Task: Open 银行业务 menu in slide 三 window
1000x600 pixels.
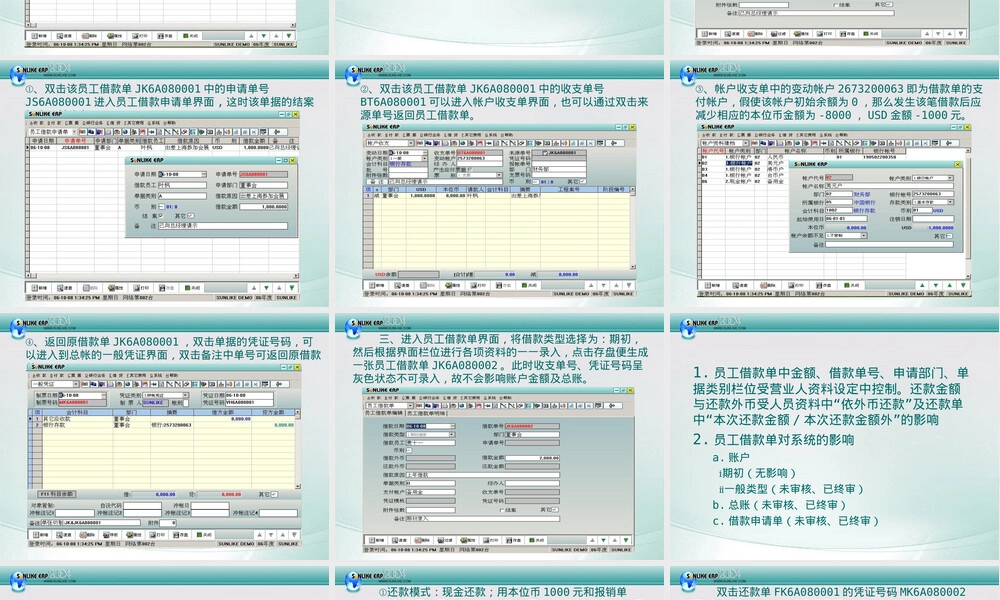Action: tap(429, 398)
